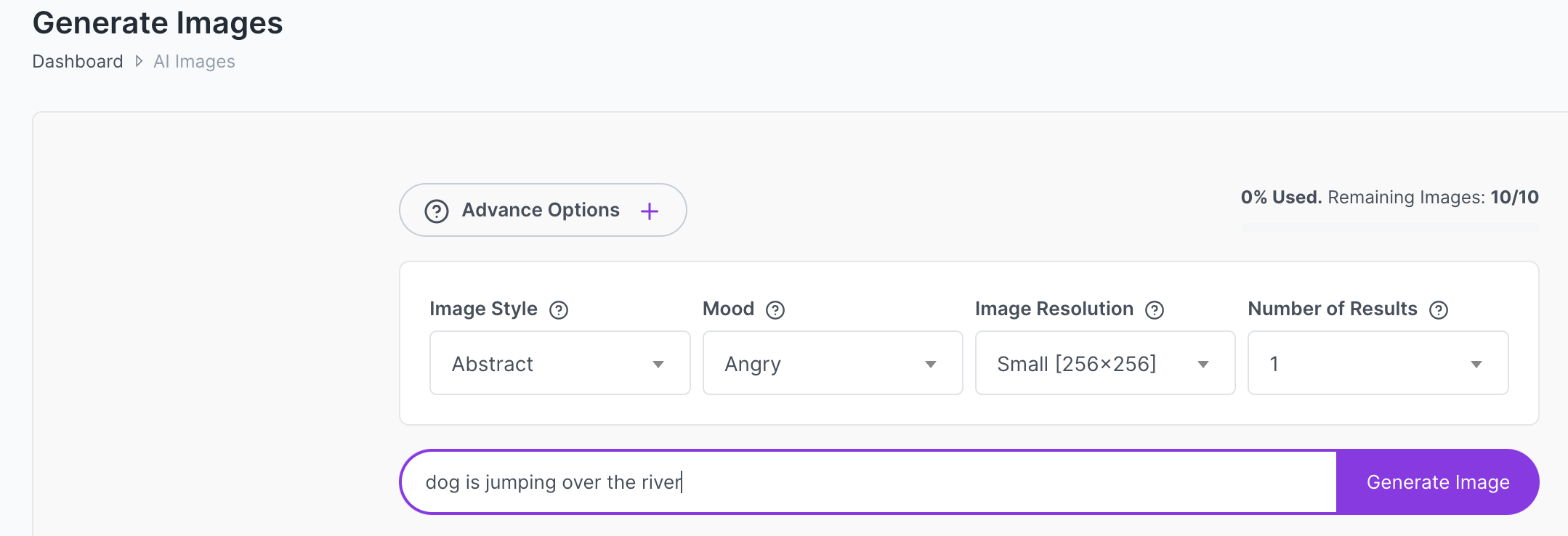
Task: Open the Small [256×256] resolution dropdown
Action: coord(1104,363)
